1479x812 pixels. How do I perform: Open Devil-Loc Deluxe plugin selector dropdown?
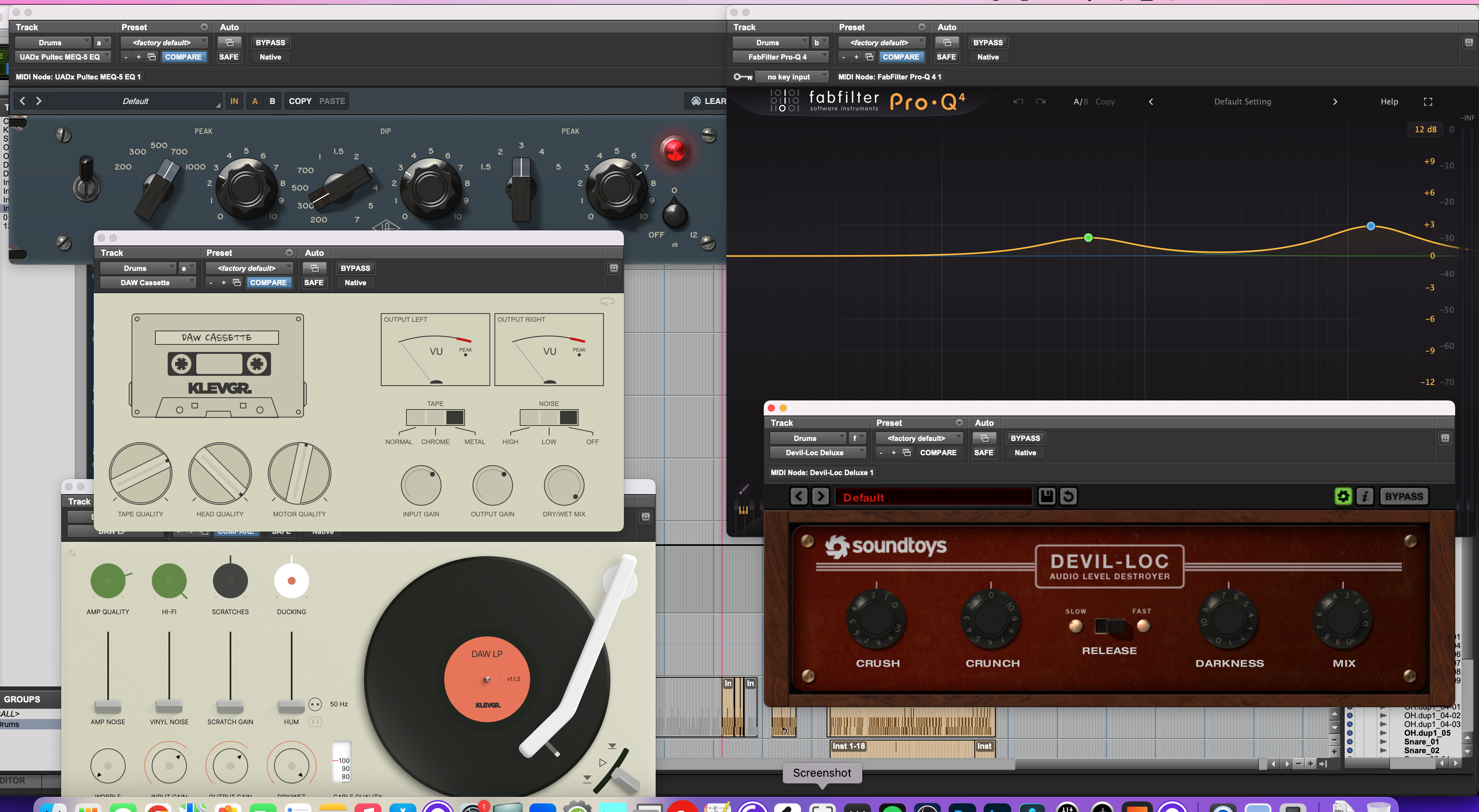coord(818,452)
